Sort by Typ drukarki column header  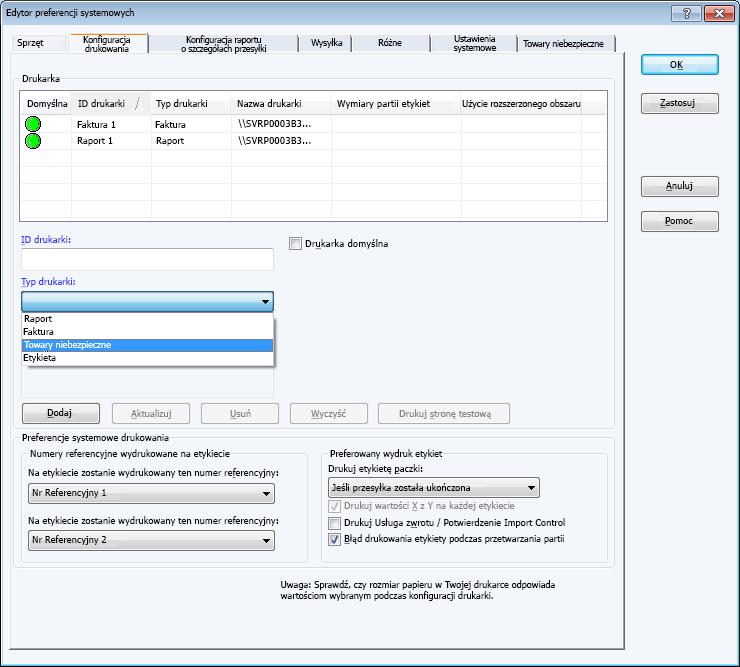tap(191, 103)
